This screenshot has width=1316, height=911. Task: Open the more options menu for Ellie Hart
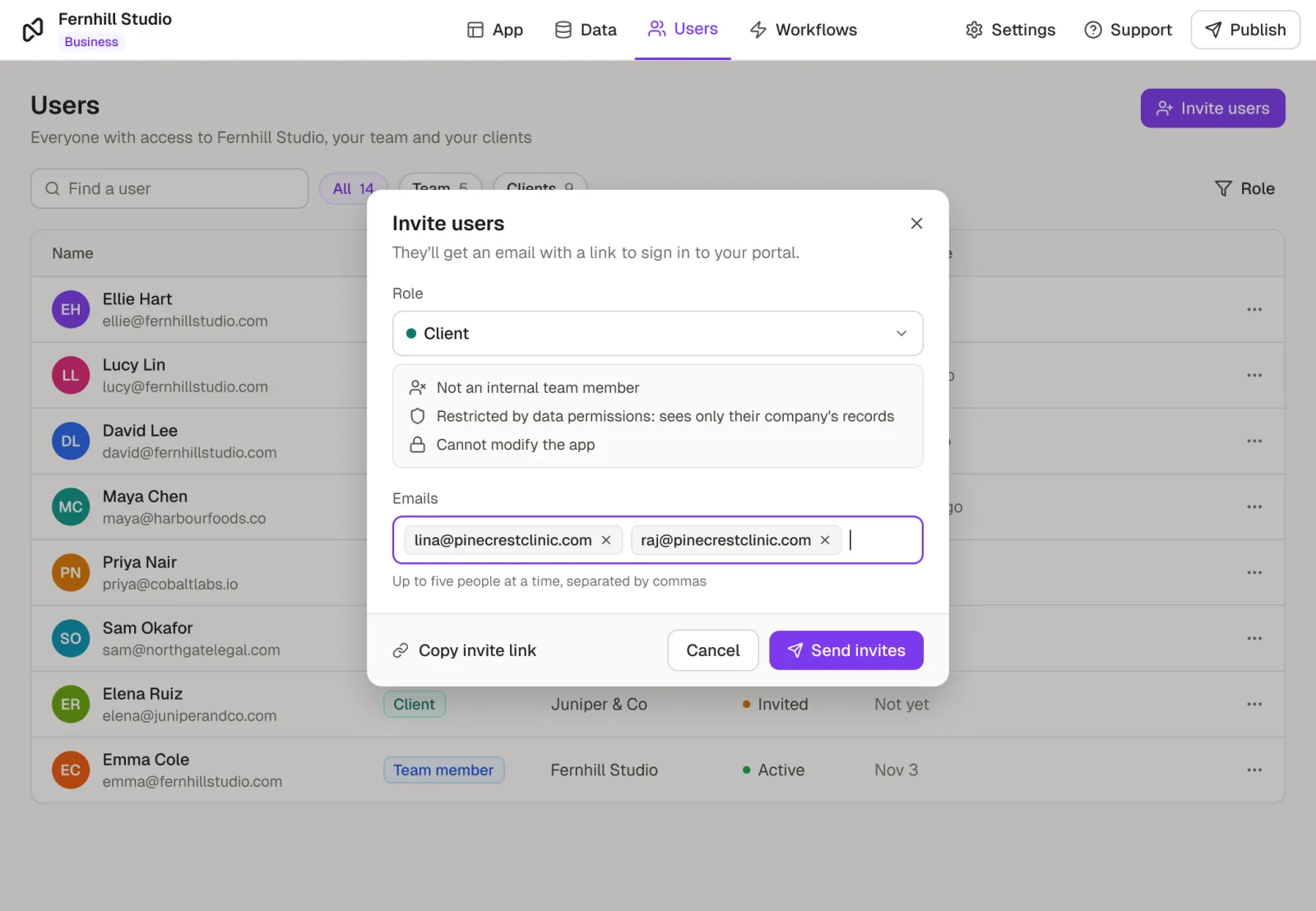[x=1254, y=309]
